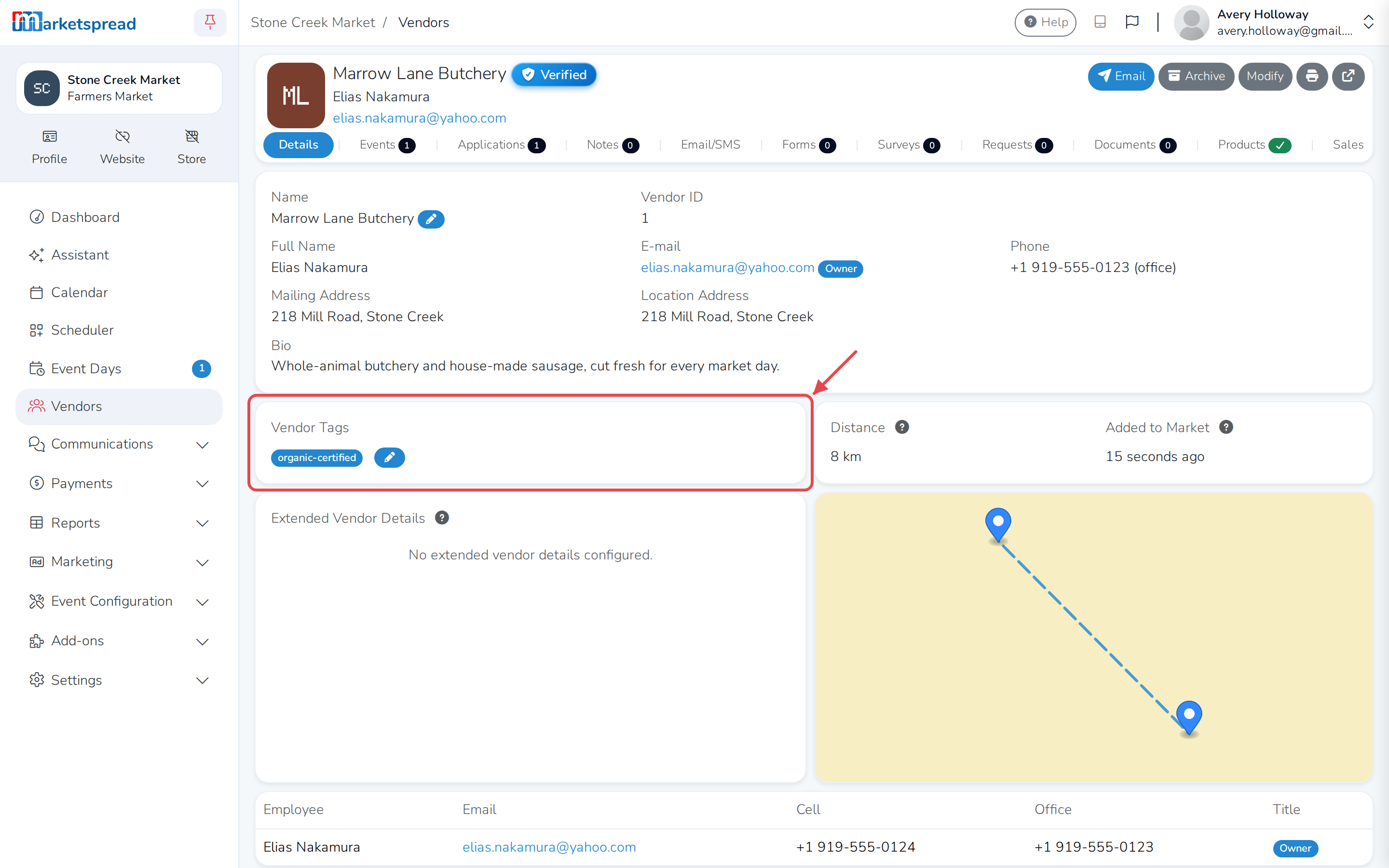
Task: Open vendor in external link icon
Action: pyautogui.click(x=1348, y=76)
